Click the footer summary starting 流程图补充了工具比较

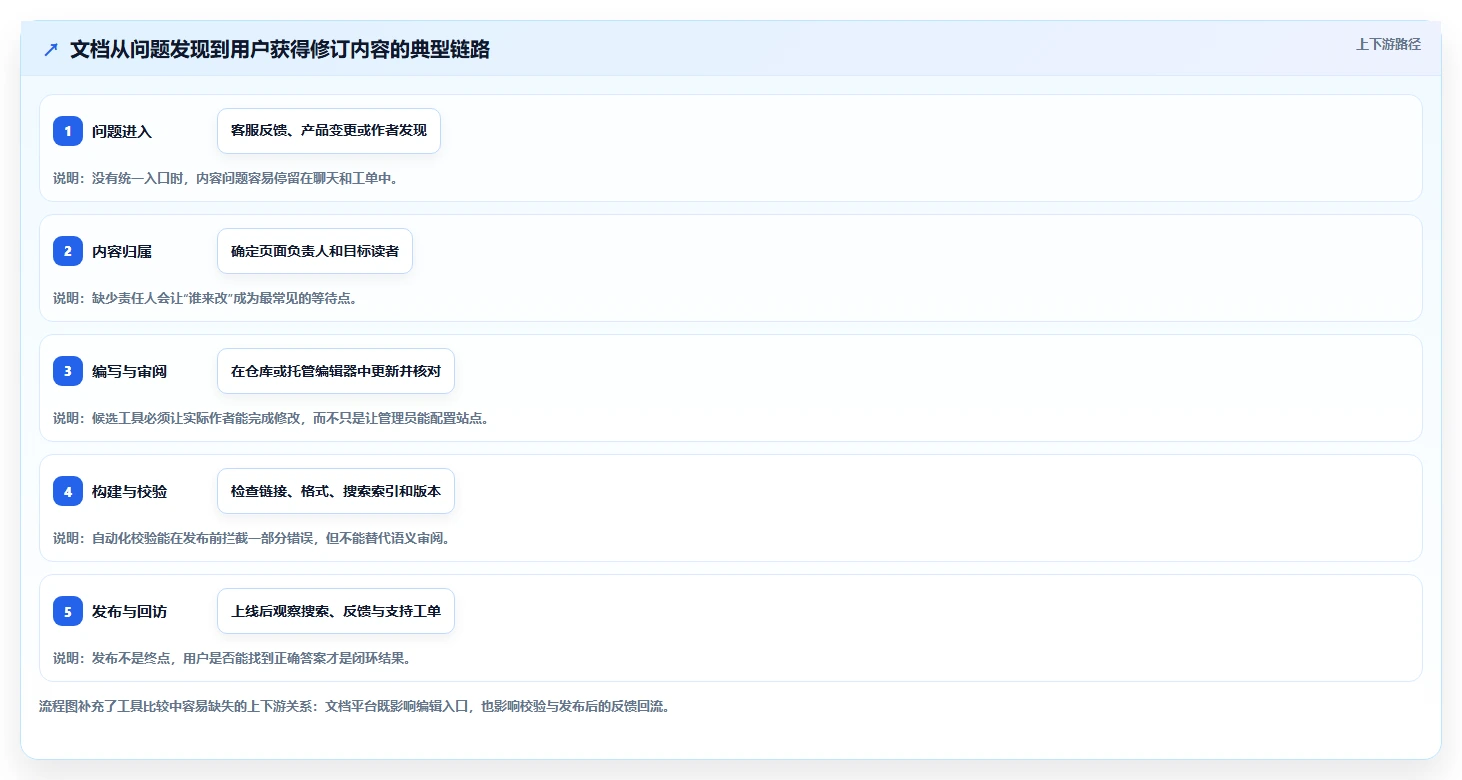(x=354, y=706)
